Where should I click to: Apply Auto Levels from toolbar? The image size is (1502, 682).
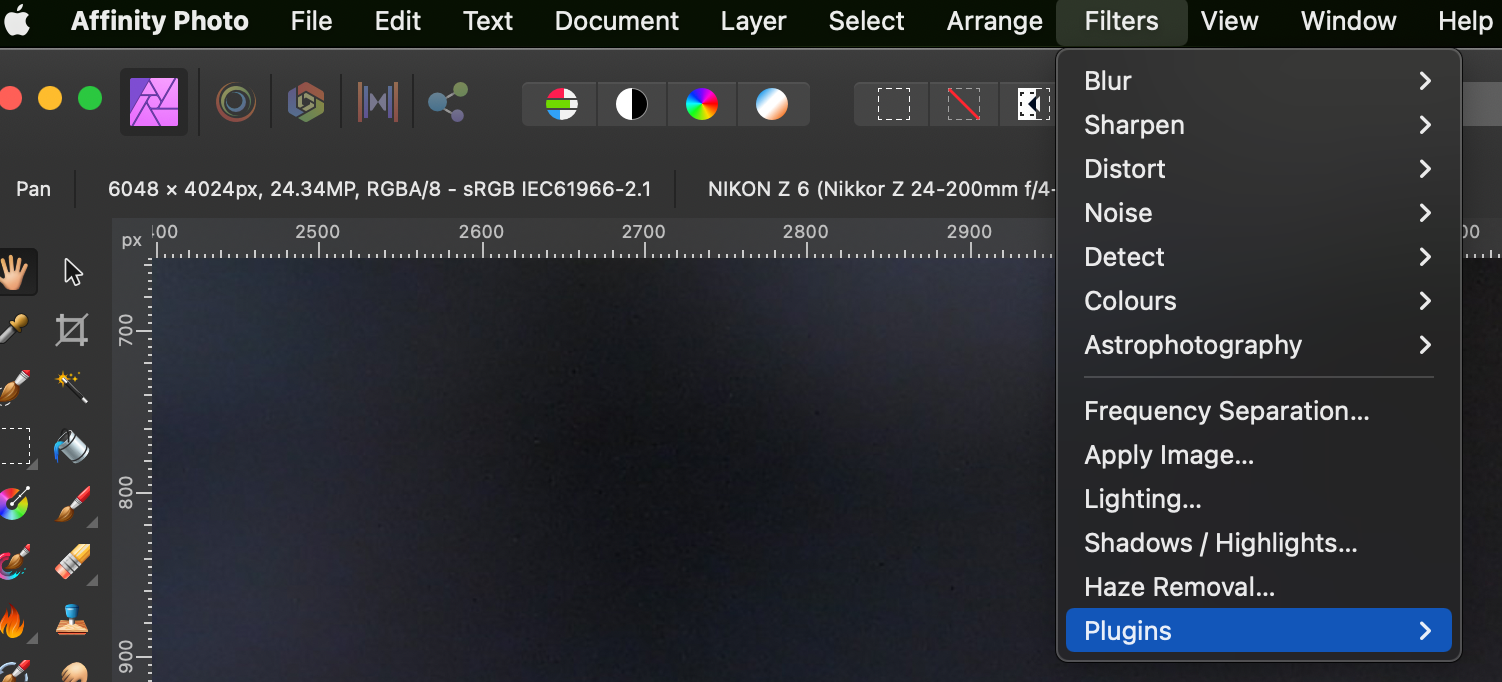(x=561, y=104)
